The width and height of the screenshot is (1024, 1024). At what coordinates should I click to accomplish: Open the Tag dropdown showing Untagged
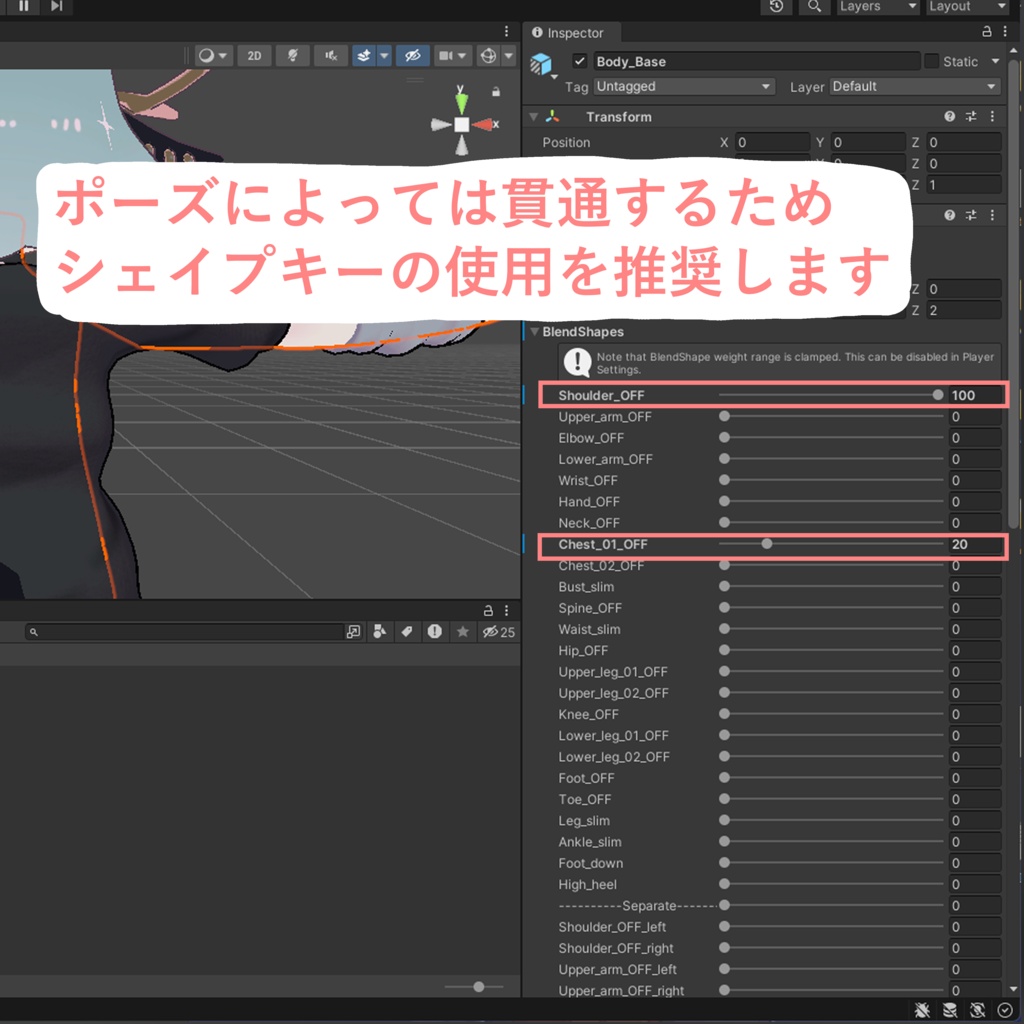pos(684,86)
